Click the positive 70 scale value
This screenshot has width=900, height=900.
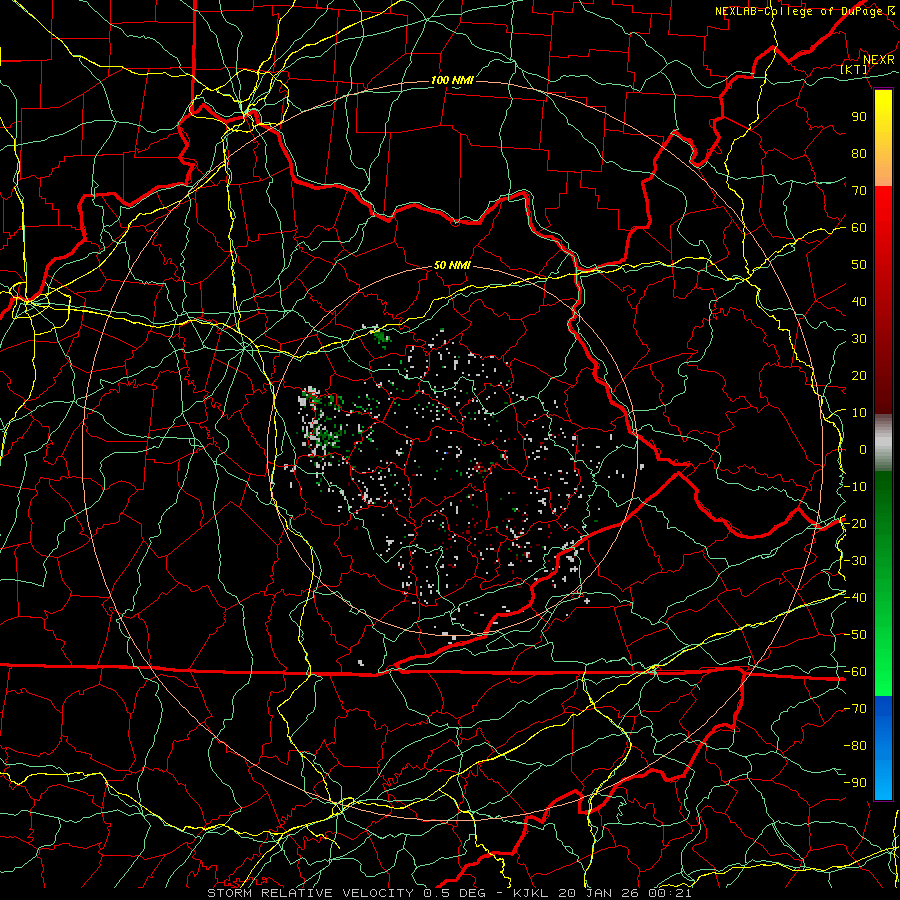859,191
